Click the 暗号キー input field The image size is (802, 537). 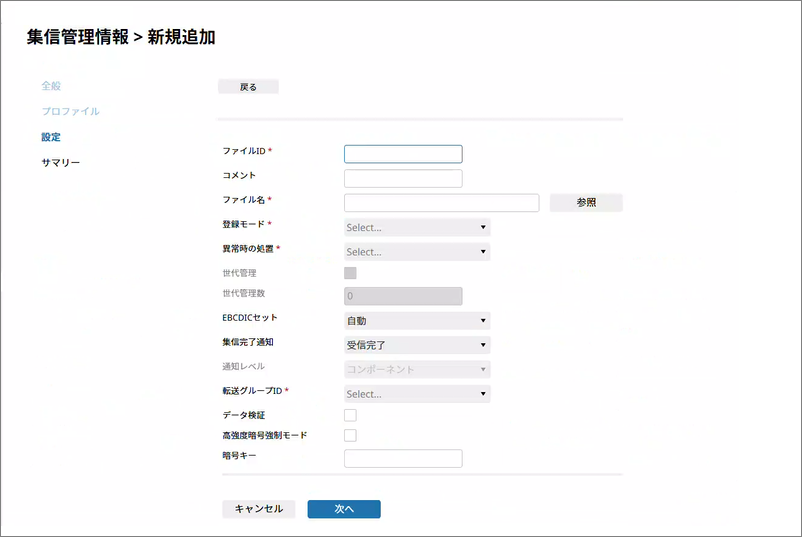403,459
